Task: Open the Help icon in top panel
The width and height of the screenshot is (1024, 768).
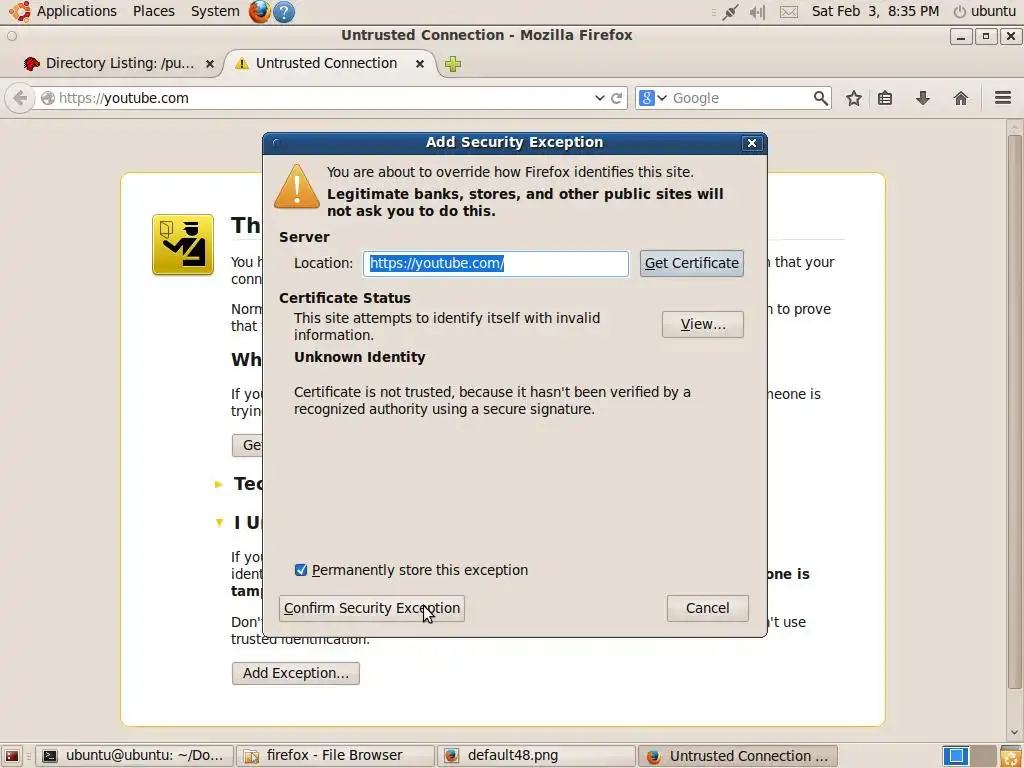Action: [x=284, y=12]
